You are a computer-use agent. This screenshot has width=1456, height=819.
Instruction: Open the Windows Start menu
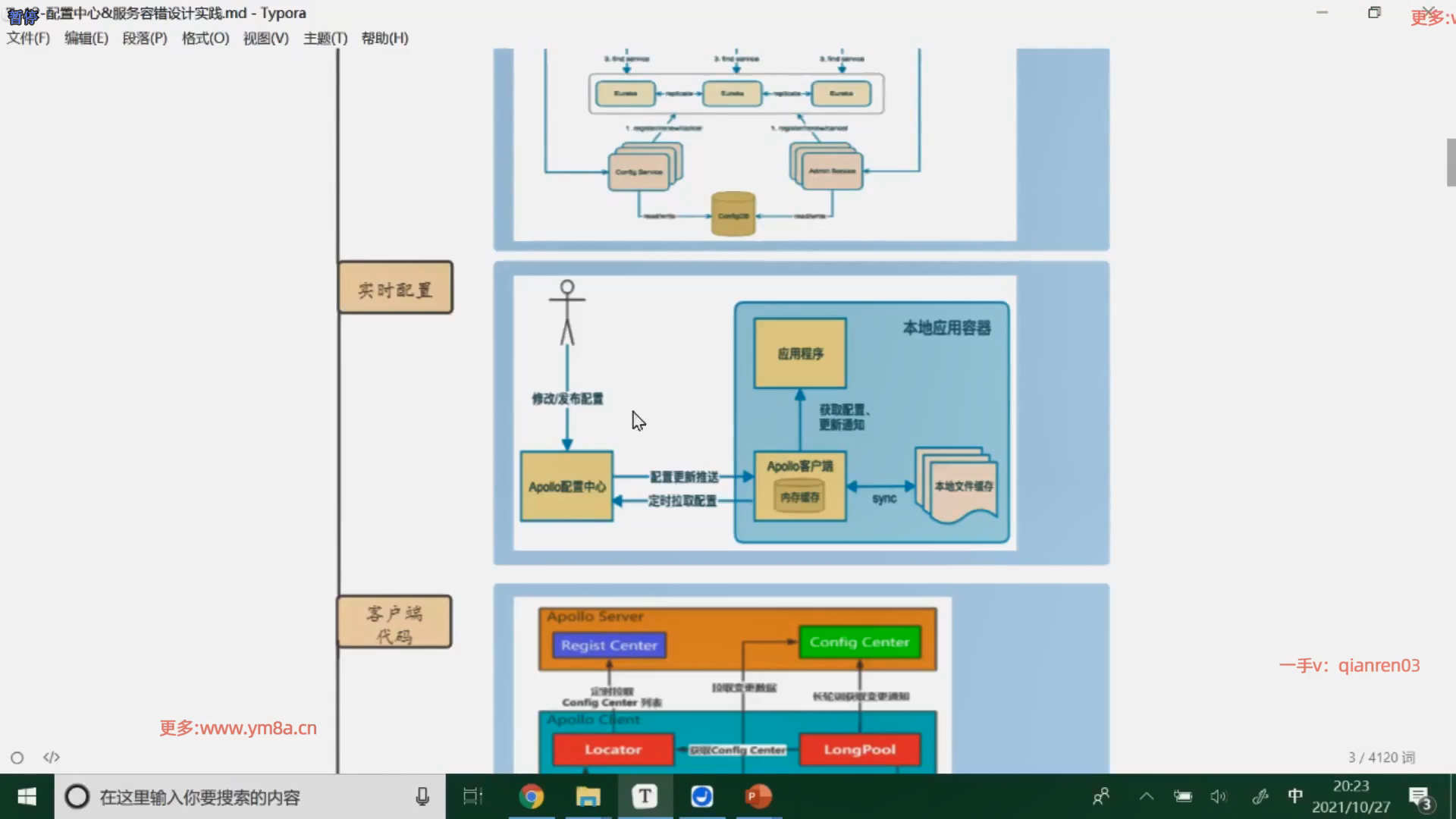click(x=27, y=796)
